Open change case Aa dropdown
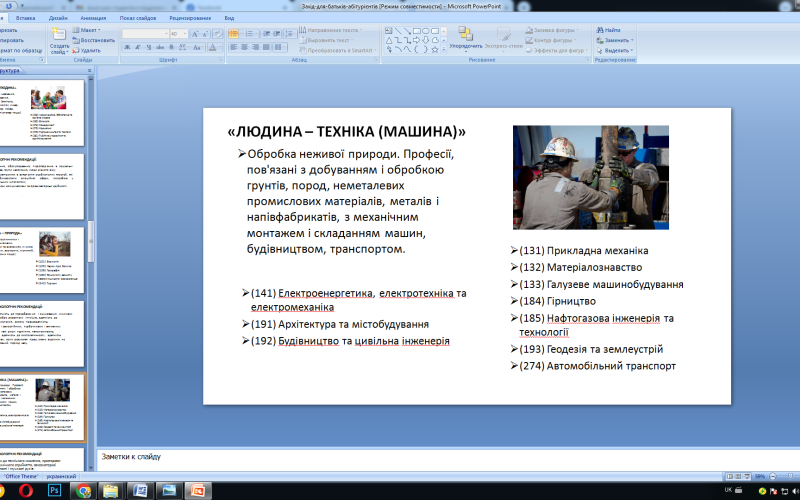 pyautogui.click(x=198, y=47)
